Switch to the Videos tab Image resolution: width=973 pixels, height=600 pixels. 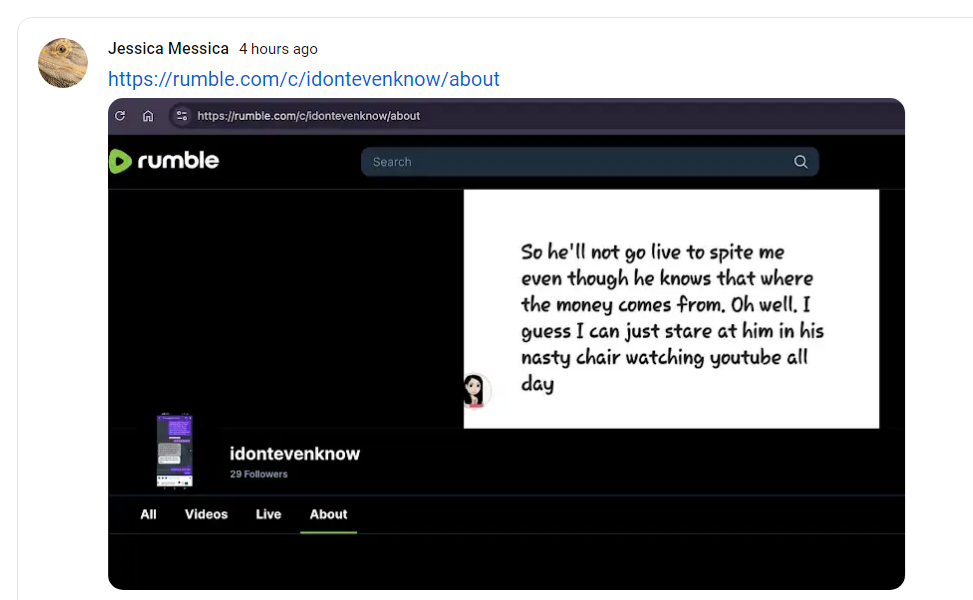coord(206,514)
